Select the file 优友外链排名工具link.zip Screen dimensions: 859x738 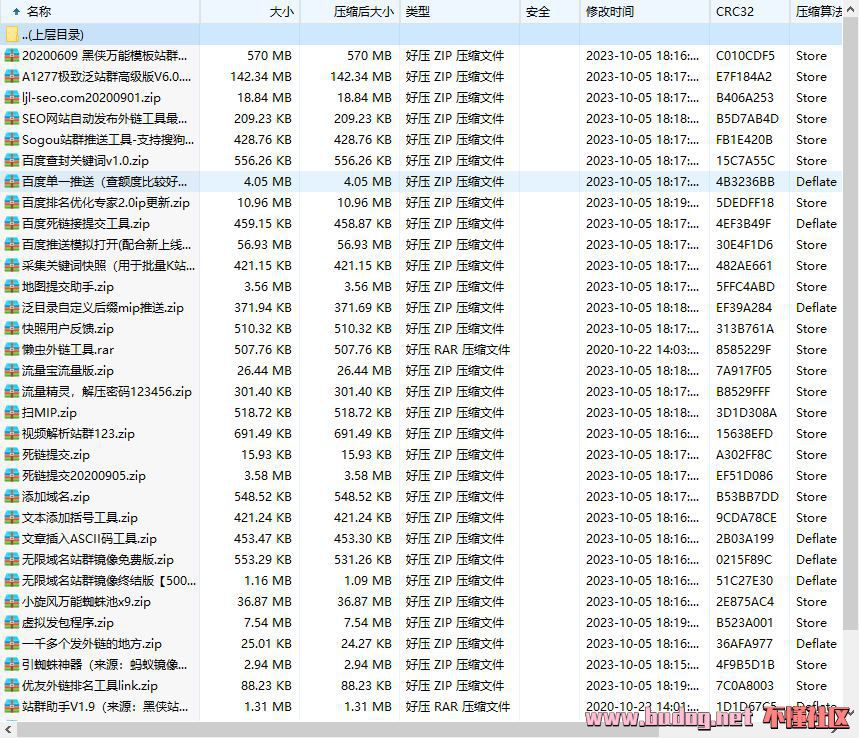[90, 686]
